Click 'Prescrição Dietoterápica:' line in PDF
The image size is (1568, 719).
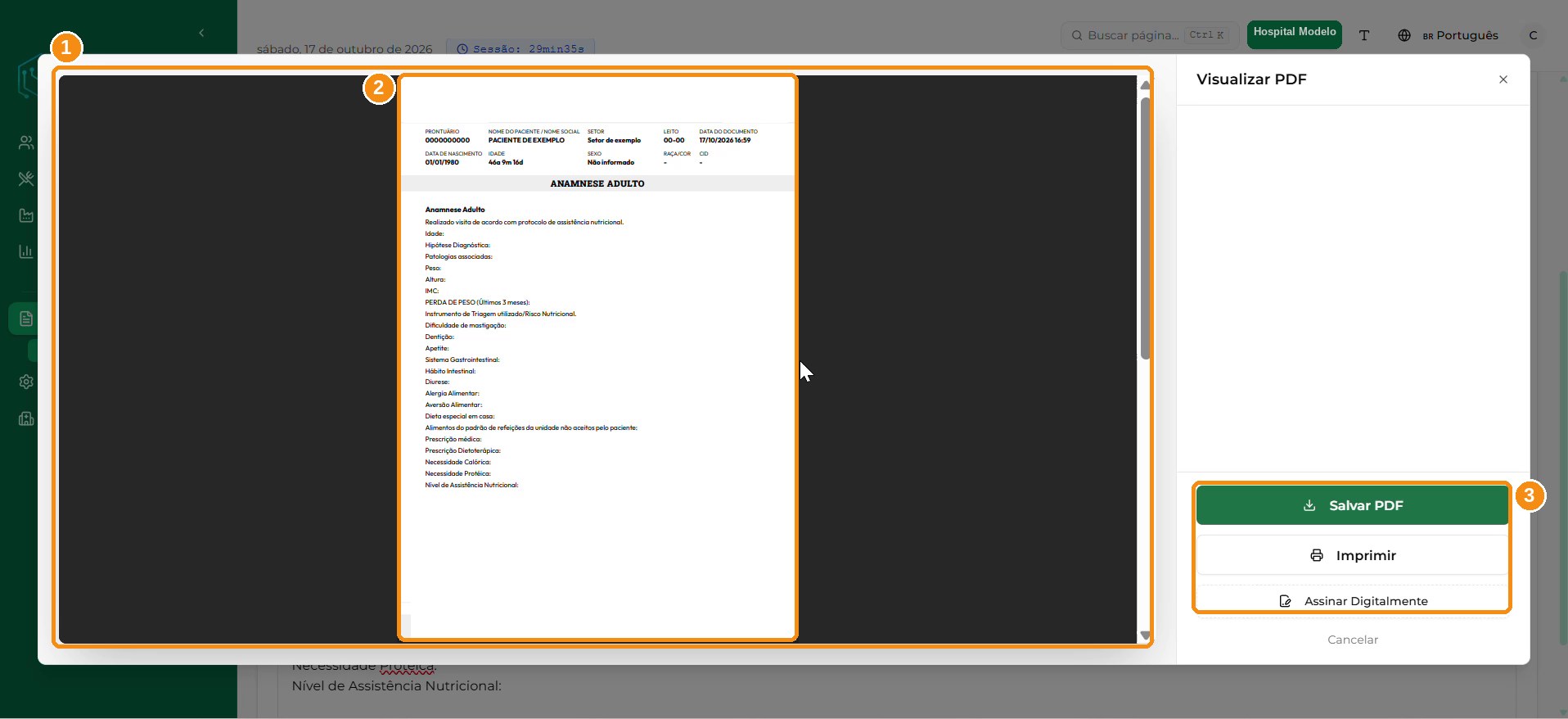[462, 450]
